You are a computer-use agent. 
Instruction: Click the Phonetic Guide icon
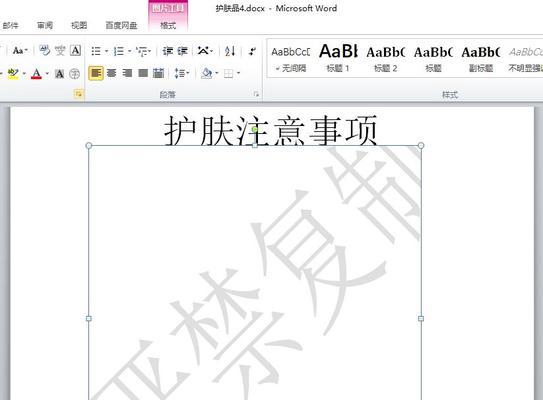(x=60, y=51)
